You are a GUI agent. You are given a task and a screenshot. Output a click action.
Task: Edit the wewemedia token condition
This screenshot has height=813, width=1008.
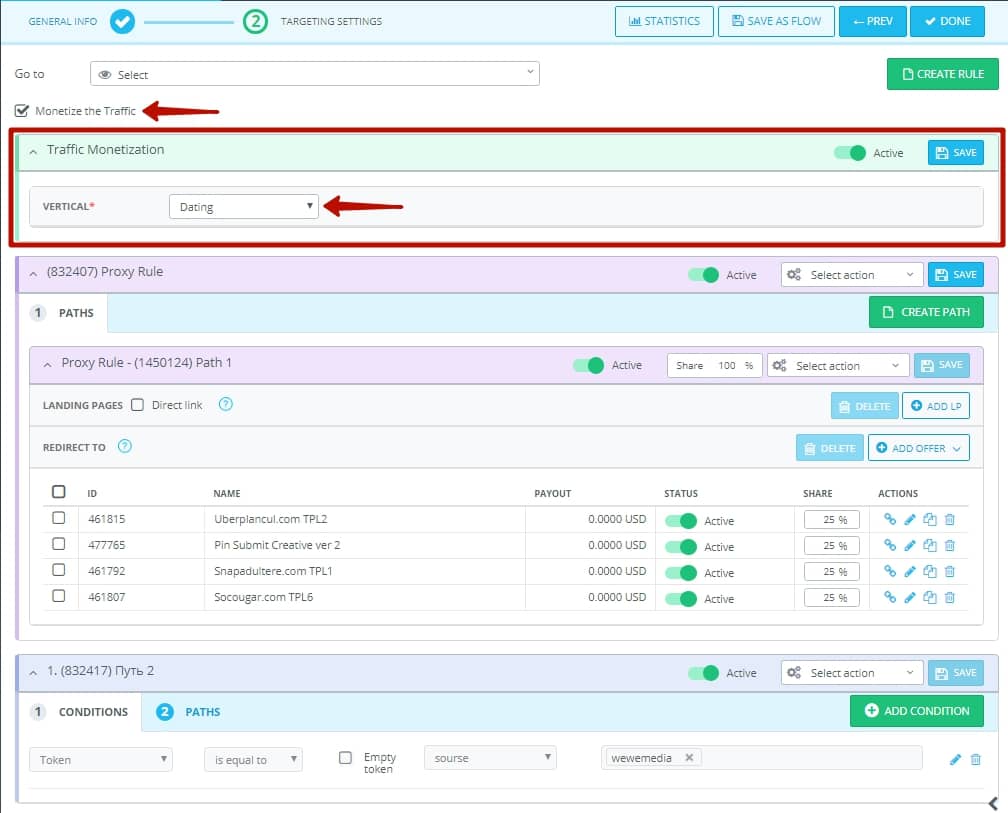955,760
